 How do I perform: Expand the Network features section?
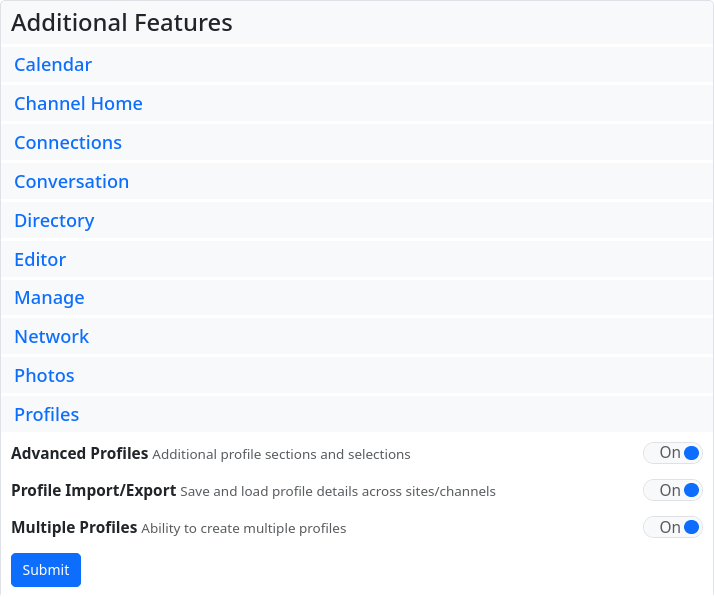coord(52,337)
